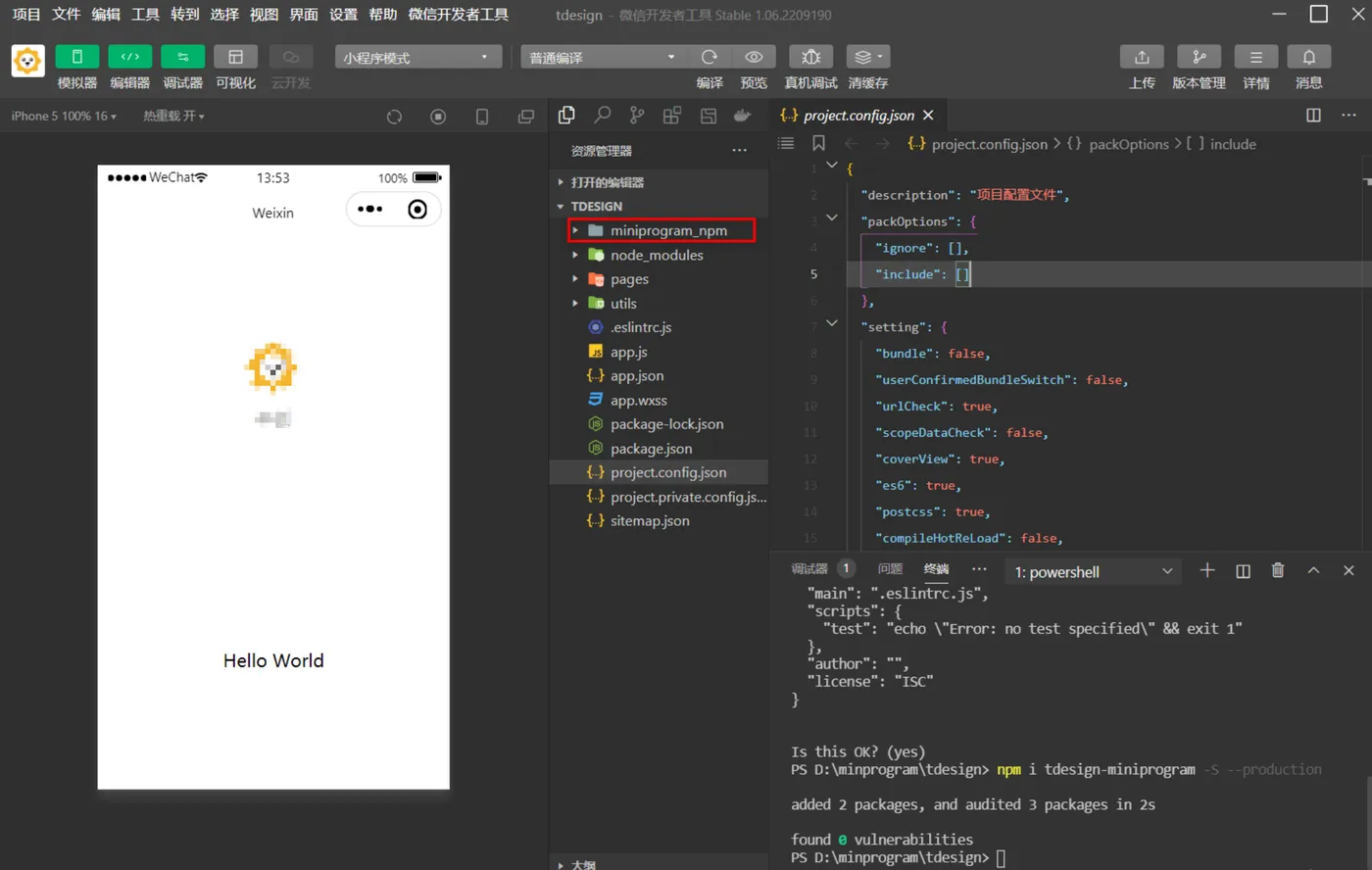Open the source control branch icon

pyautogui.click(x=637, y=116)
